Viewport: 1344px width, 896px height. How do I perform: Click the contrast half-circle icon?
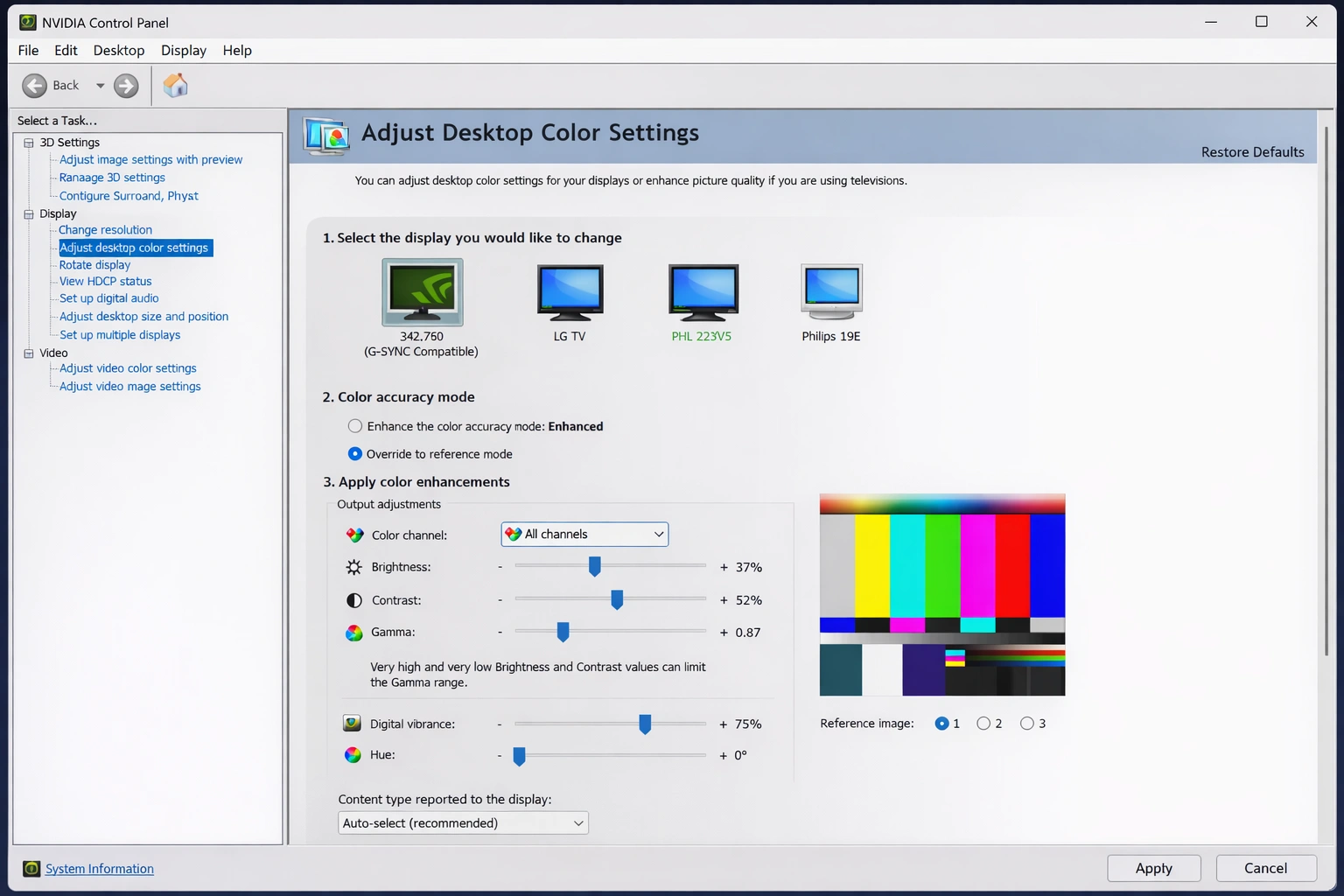point(353,600)
